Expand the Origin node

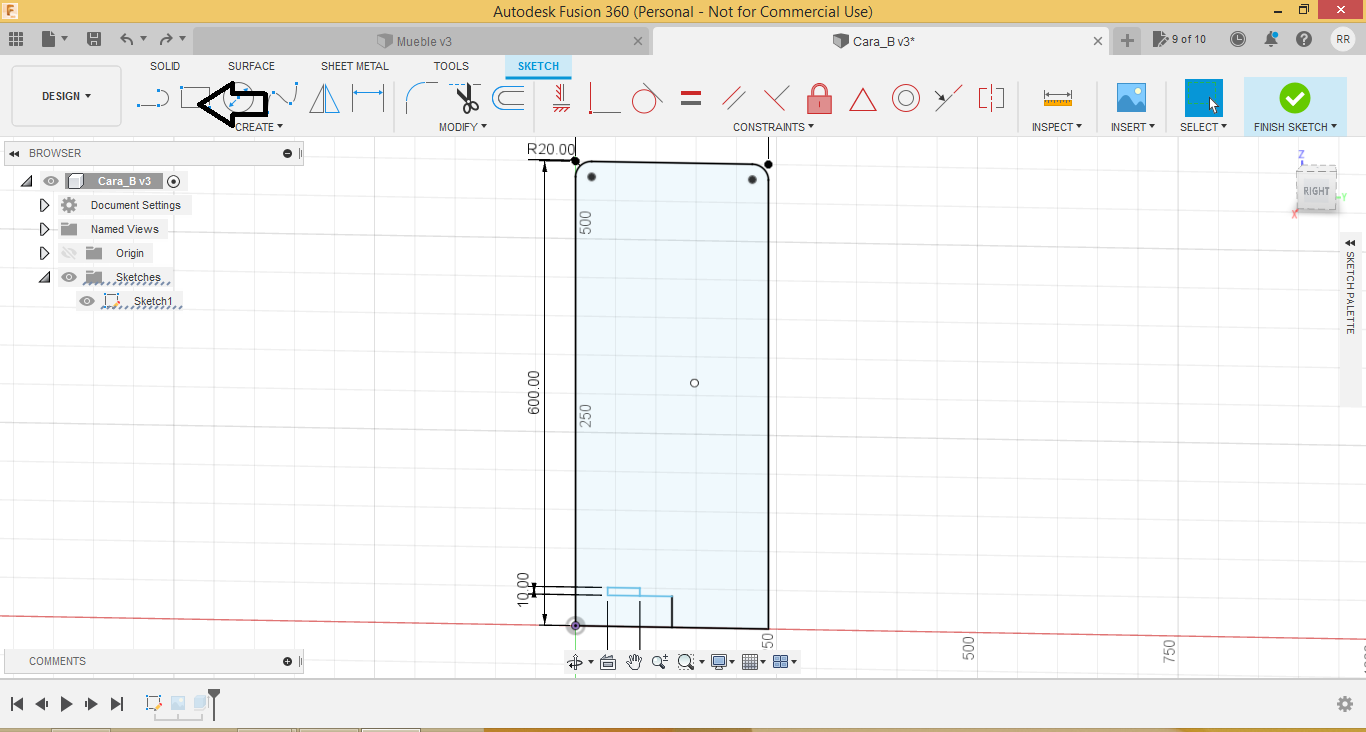pos(44,253)
